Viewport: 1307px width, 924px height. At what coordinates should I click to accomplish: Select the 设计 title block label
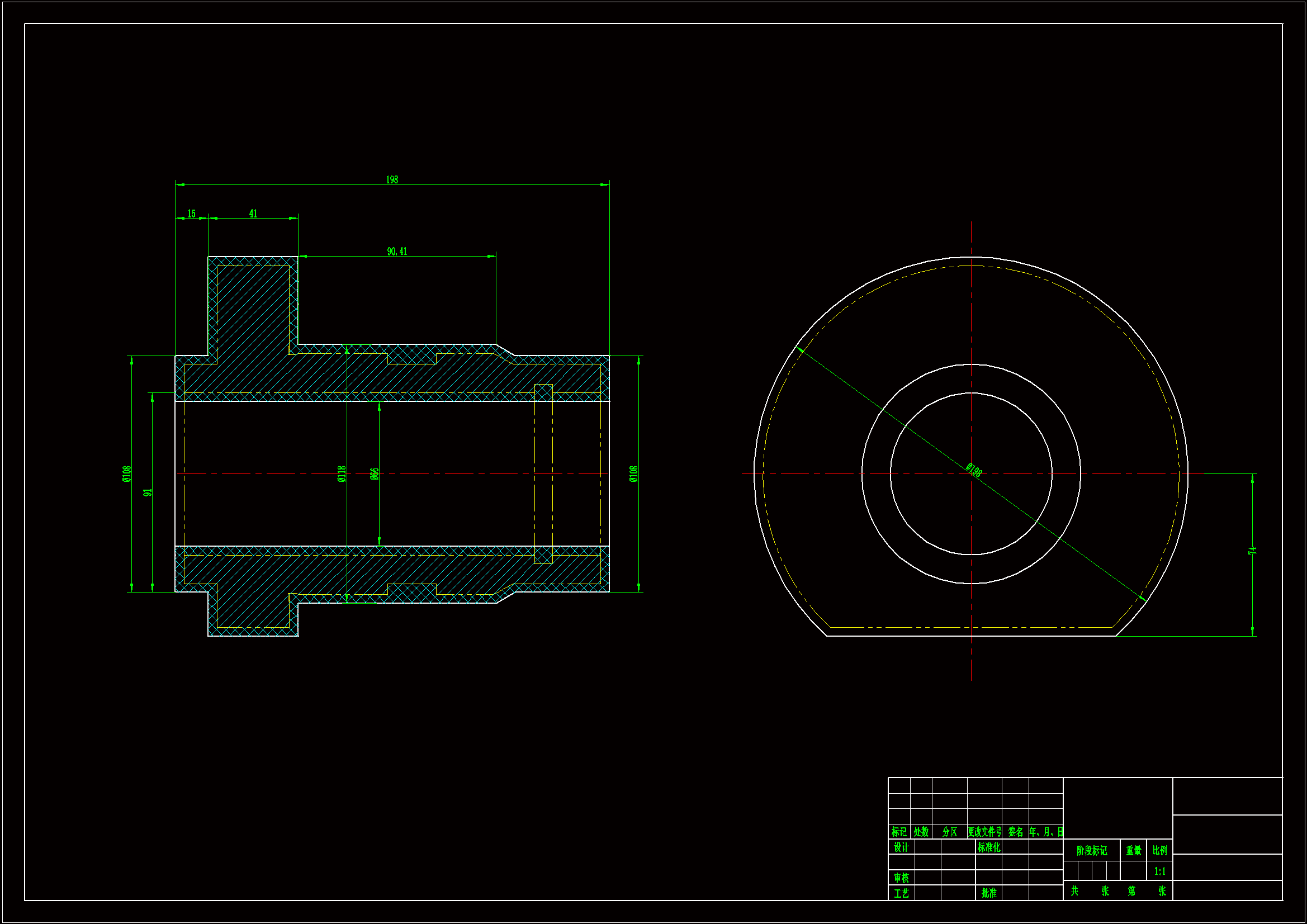coord(901,847)
